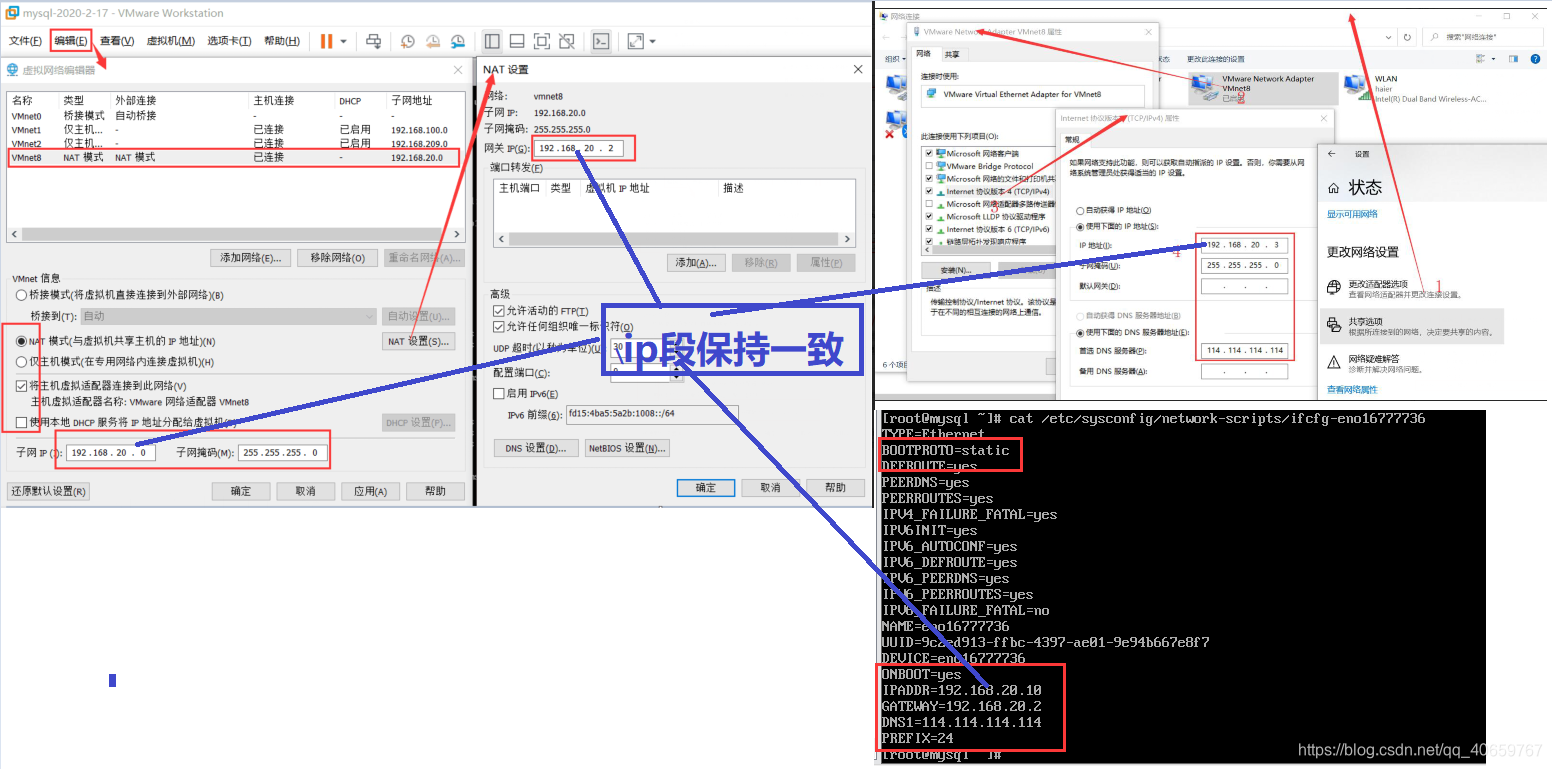
Task: Click the 显示可用网络 link
Action: pos(1352,214)
